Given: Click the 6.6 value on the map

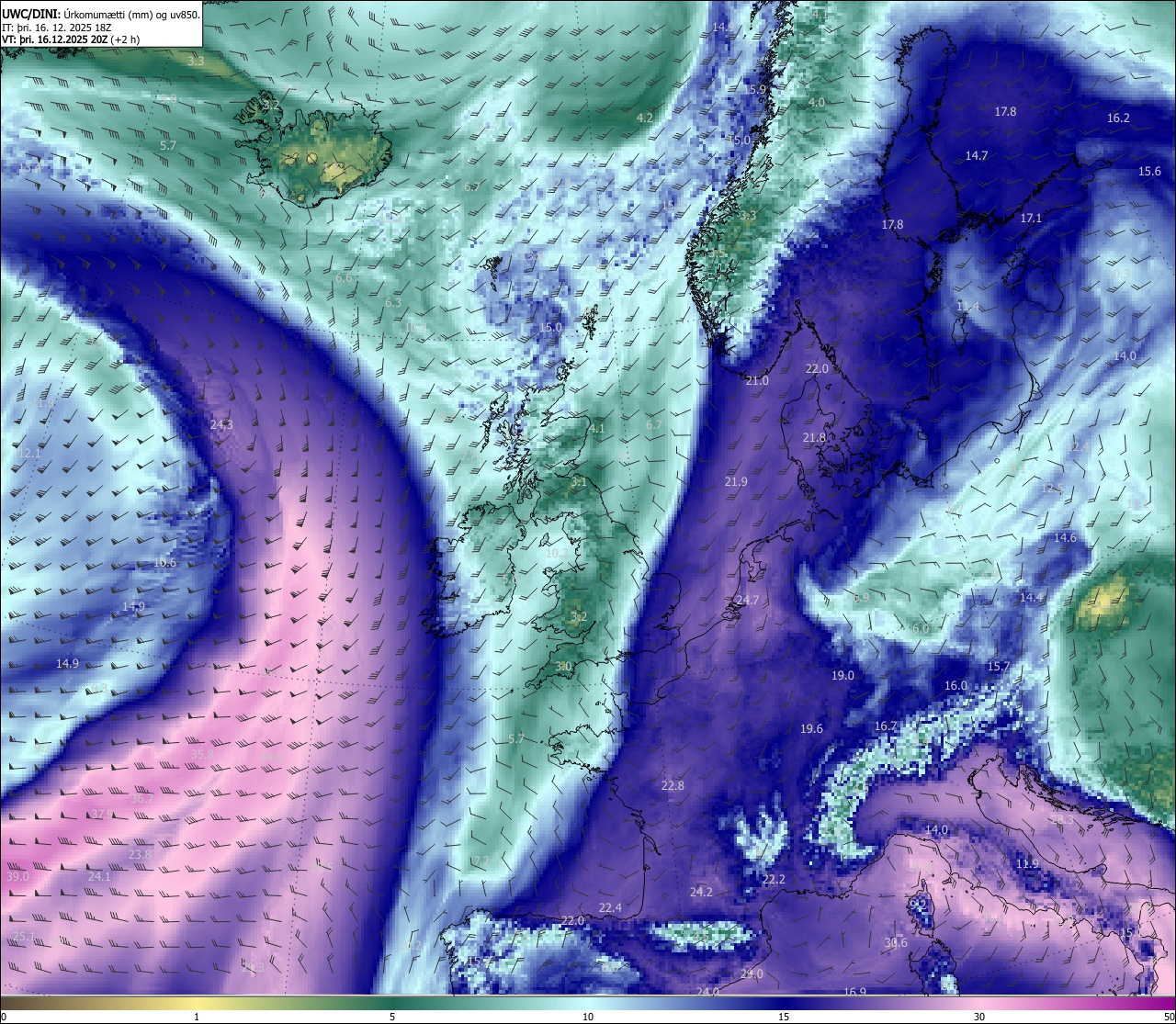Looking at the screenshot, I should 344,277.
